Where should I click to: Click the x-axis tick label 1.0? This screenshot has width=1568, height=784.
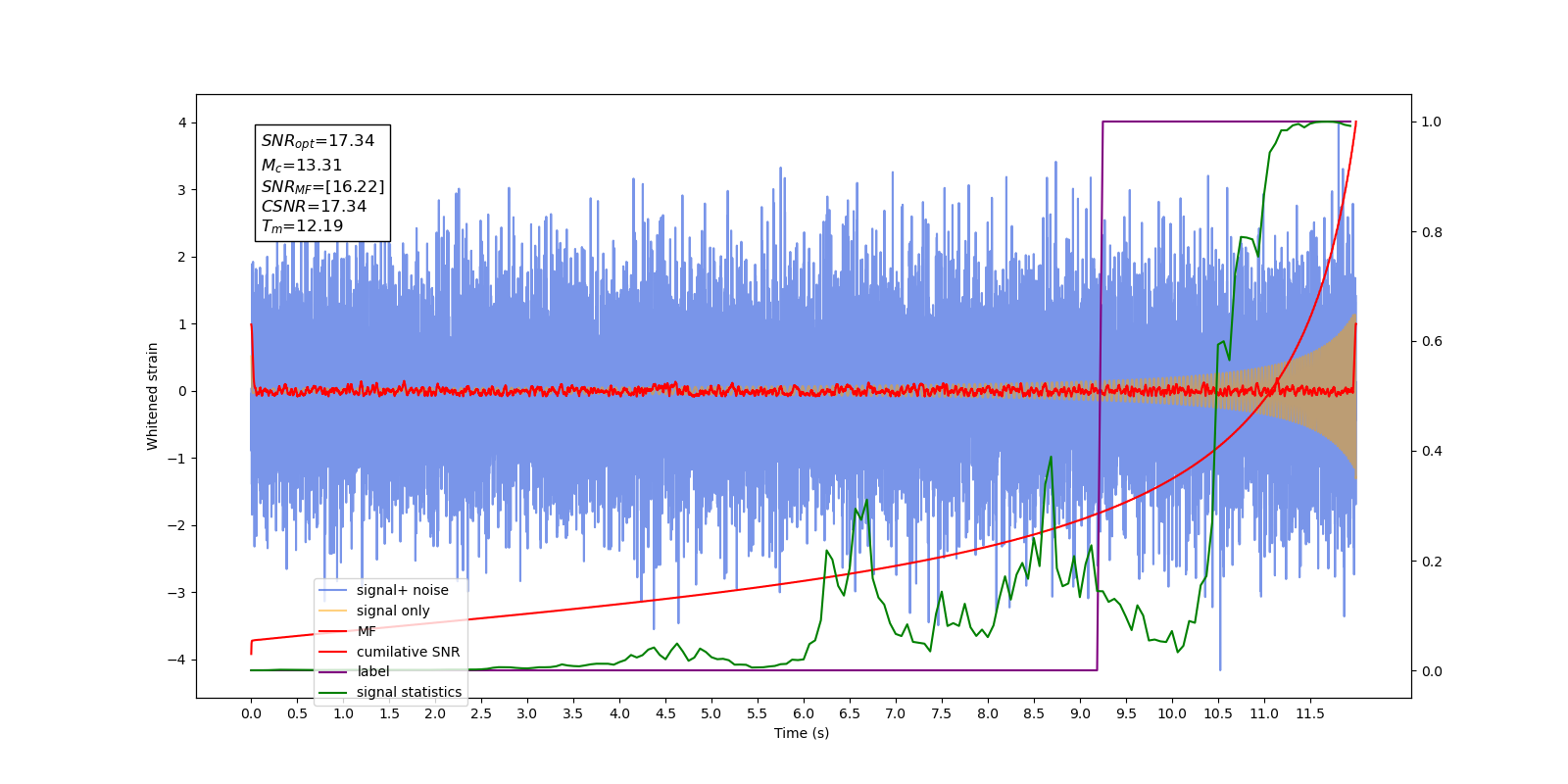coord(343,713)
